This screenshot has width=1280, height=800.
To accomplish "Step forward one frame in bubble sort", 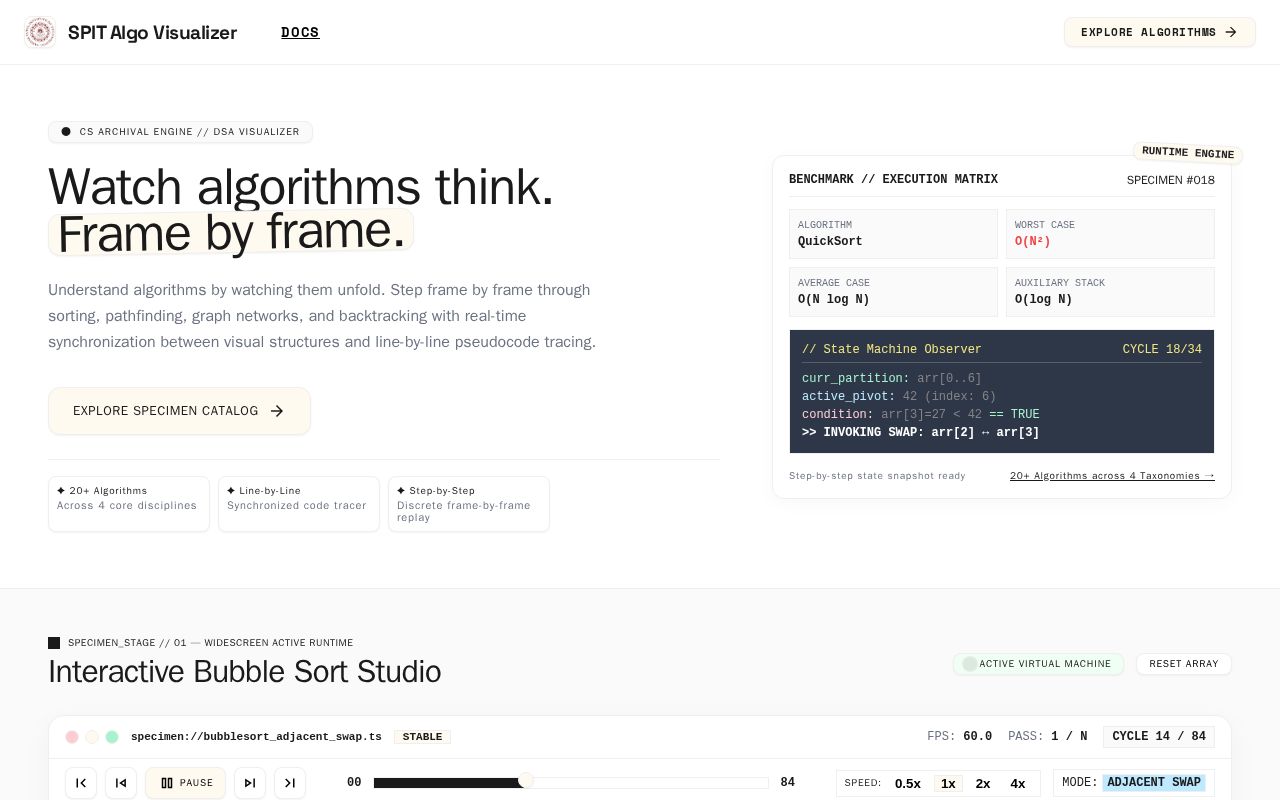I will [250, 783].
